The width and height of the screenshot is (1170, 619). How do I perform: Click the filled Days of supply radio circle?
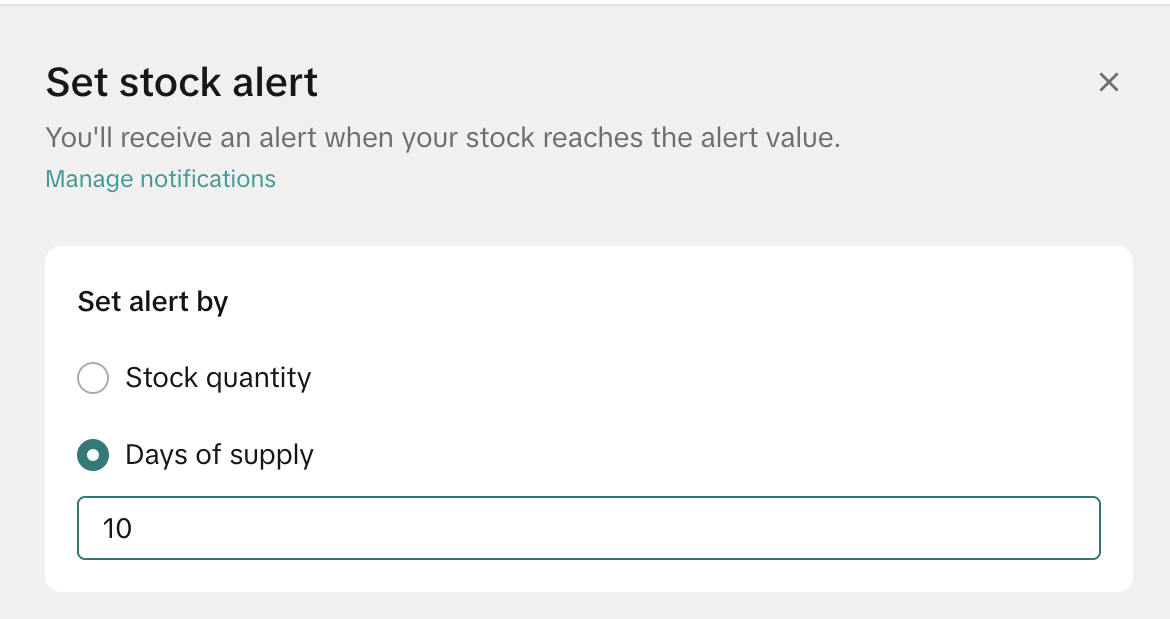[x=93, y=456]
